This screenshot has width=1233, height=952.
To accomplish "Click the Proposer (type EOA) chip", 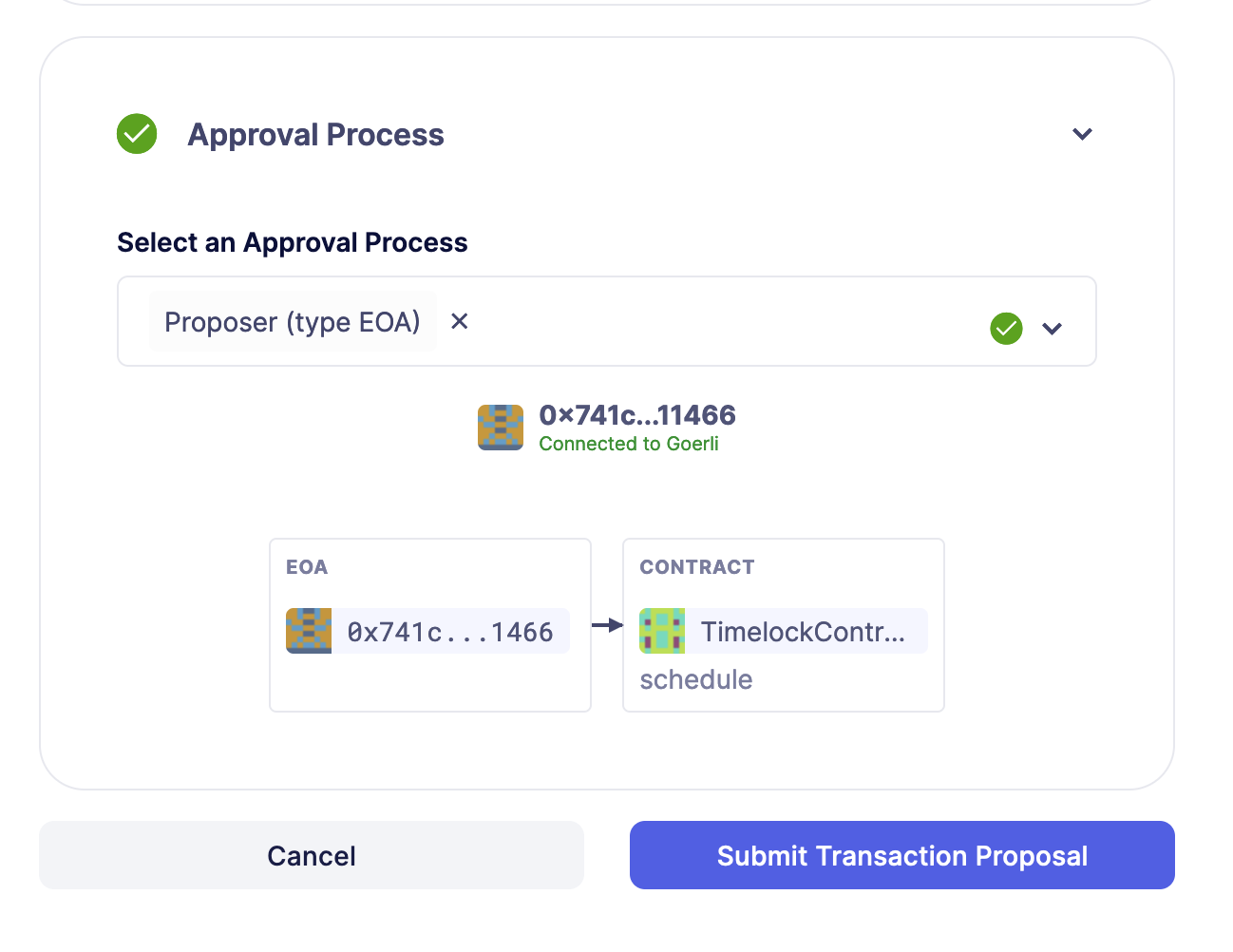I will [292, 322].
